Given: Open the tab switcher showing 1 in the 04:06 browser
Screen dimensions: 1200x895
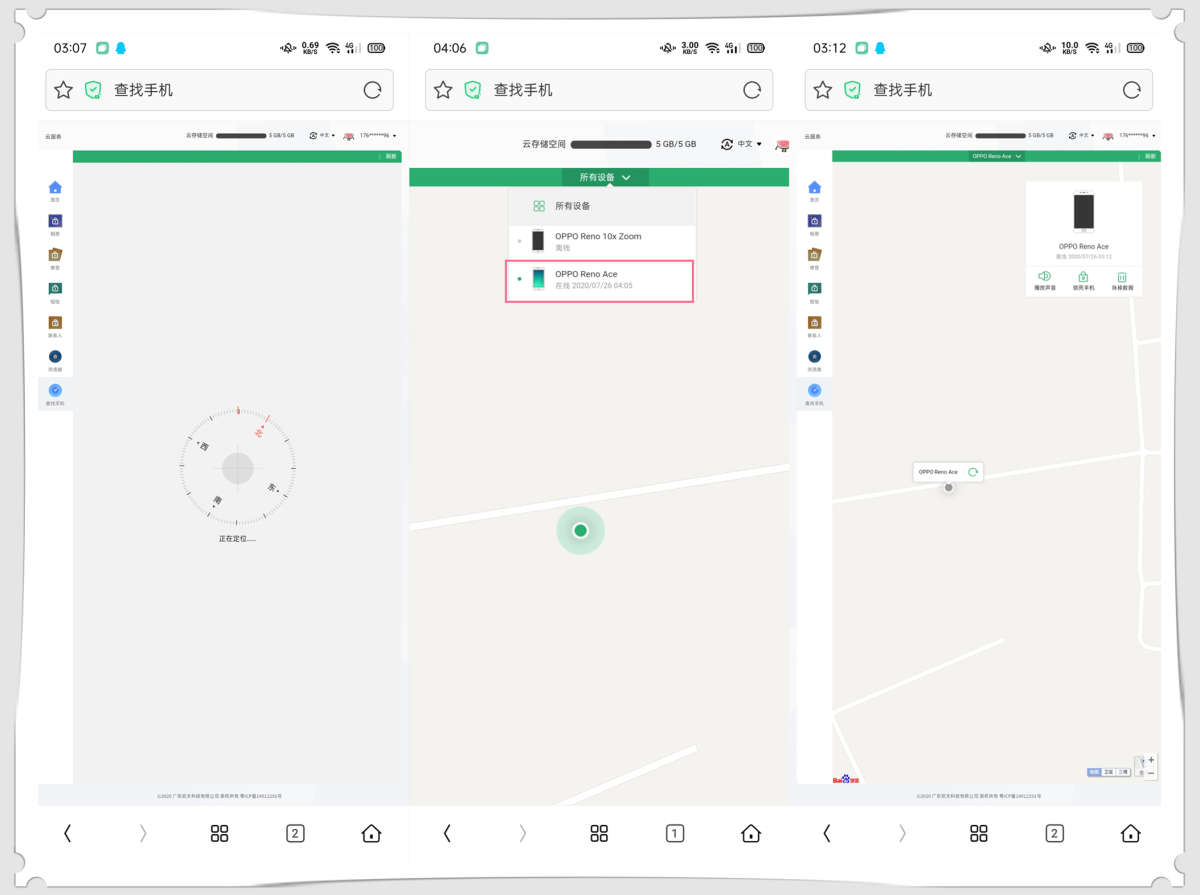Looking at the screenshot, I should (x=675, y=833).
